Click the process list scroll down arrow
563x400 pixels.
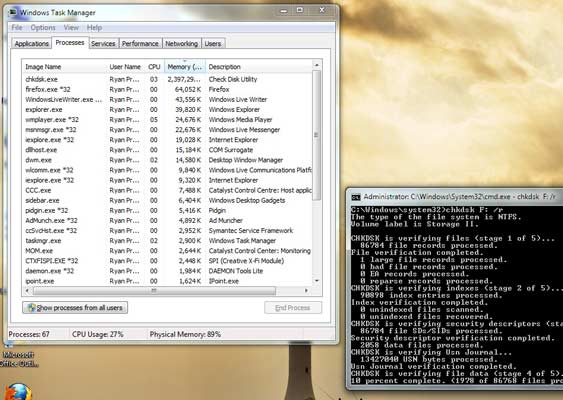[316, 281]
